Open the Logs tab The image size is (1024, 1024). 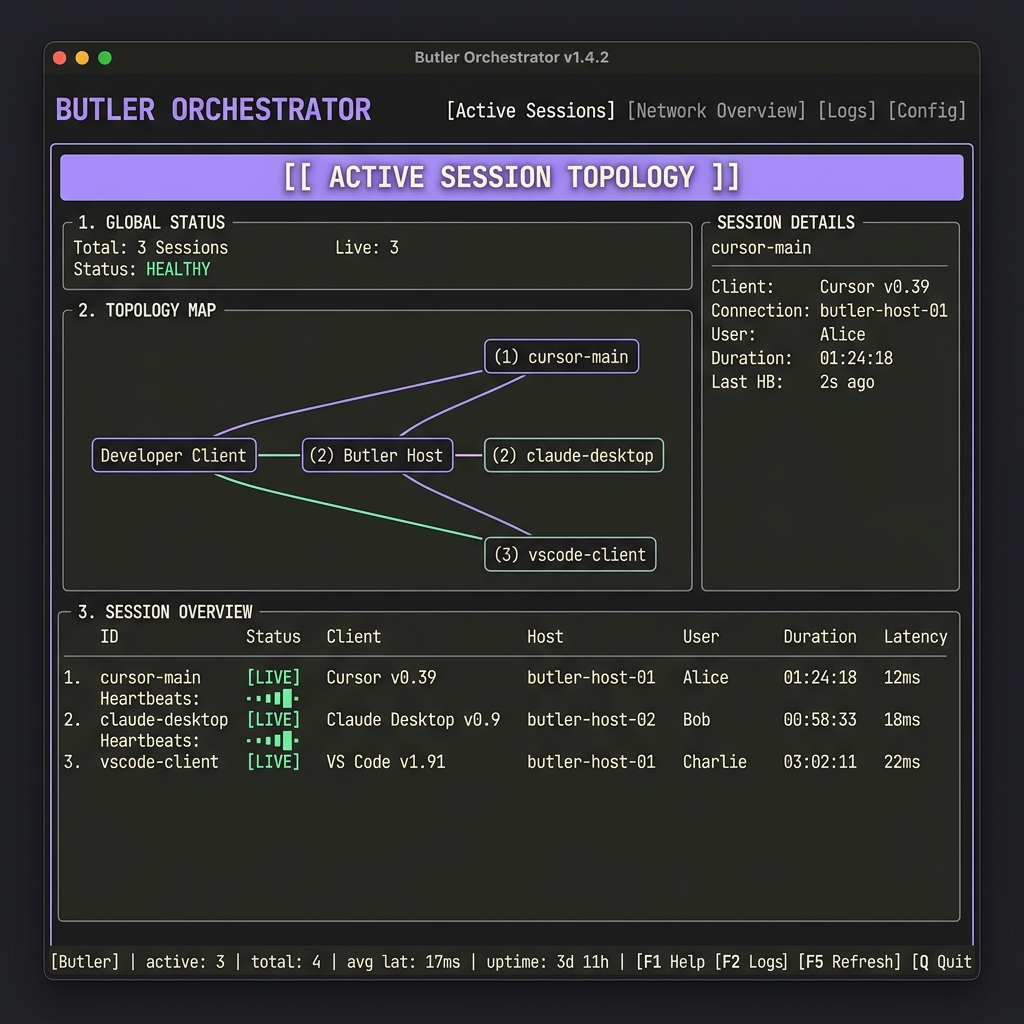(x=846, y=110)
